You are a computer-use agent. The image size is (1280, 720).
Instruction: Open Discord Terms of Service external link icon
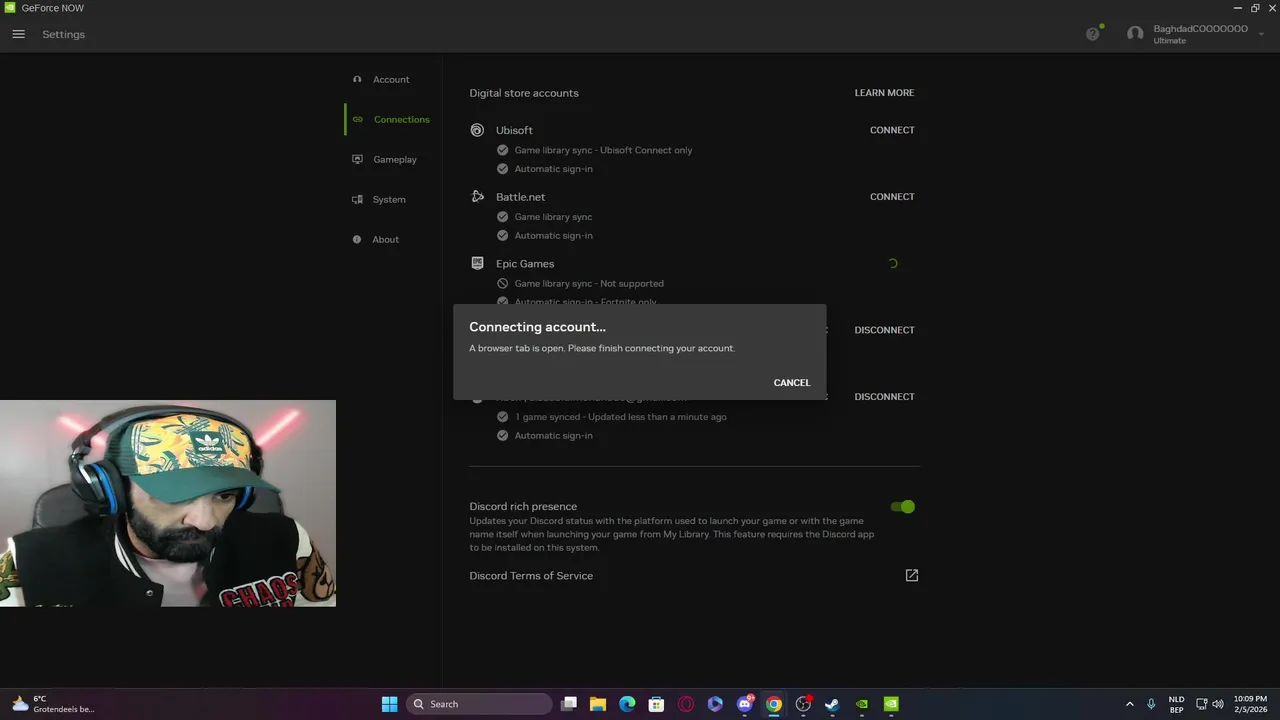click(x=911, y=576)
